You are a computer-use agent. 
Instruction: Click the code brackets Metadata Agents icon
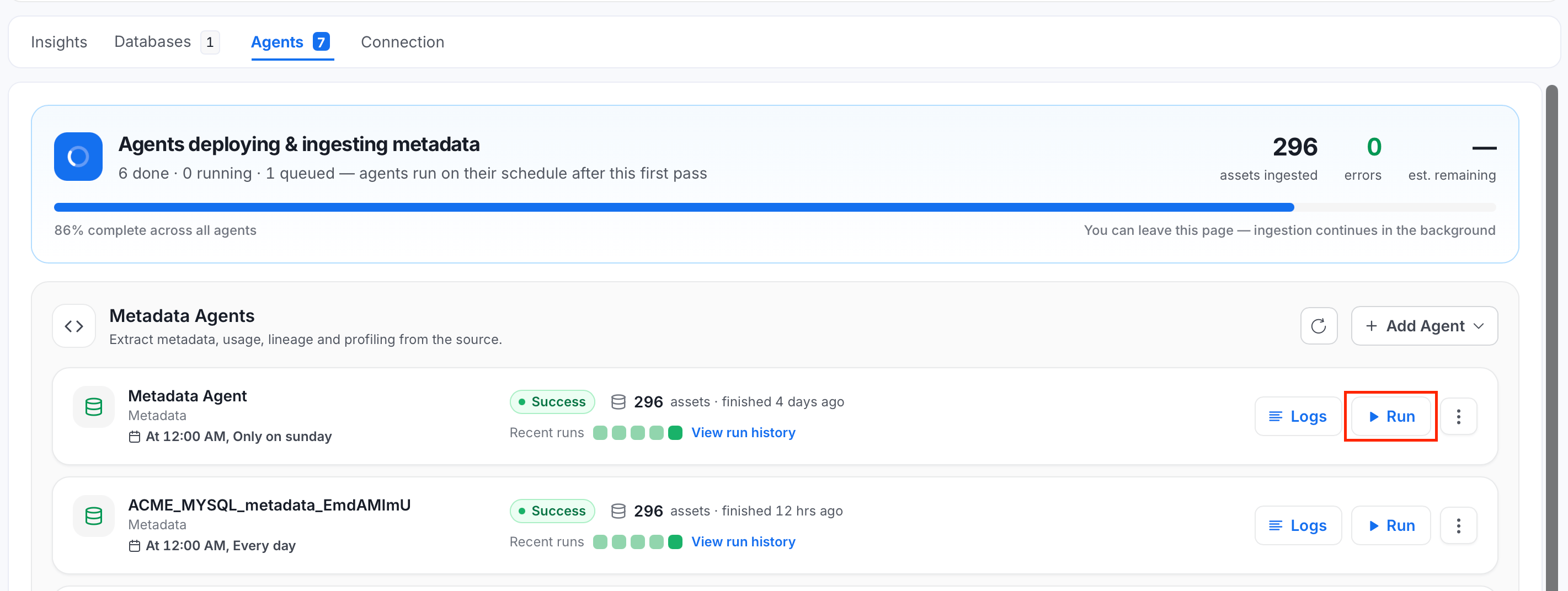pyautogui.click(x=73, y=326)
